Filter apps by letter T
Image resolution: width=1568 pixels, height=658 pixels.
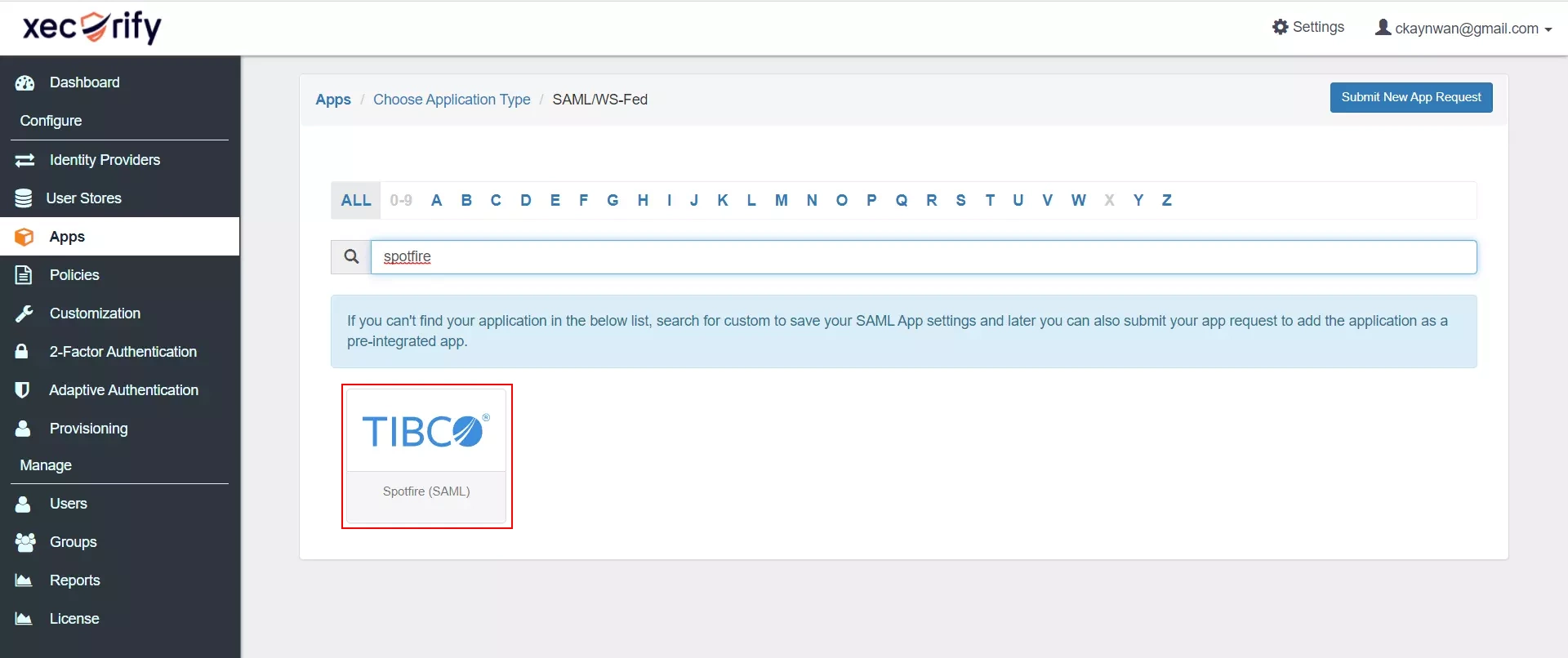pyautogui.click(x=990, y=201)
